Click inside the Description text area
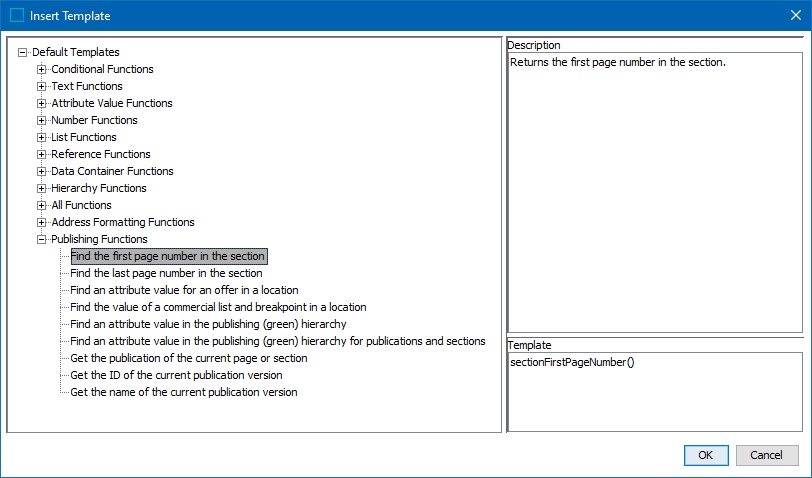 [x=655, y=193]
